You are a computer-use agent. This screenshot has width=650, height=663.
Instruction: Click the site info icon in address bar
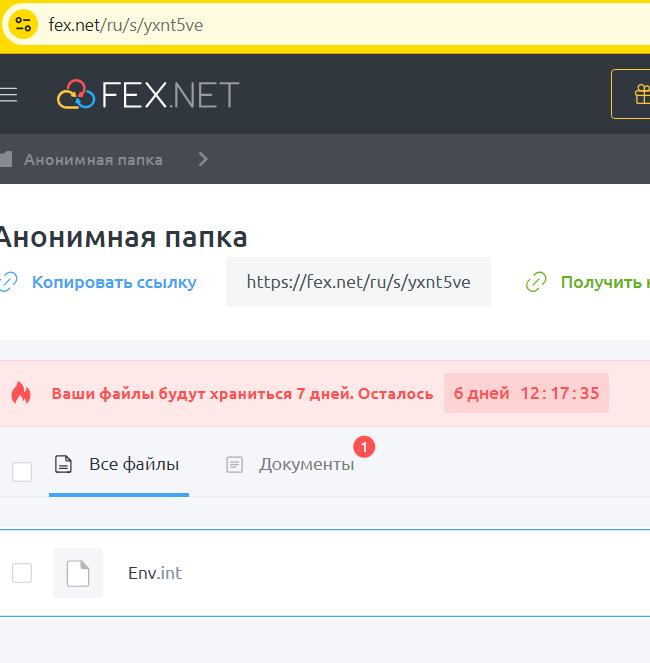coord(23,25)
